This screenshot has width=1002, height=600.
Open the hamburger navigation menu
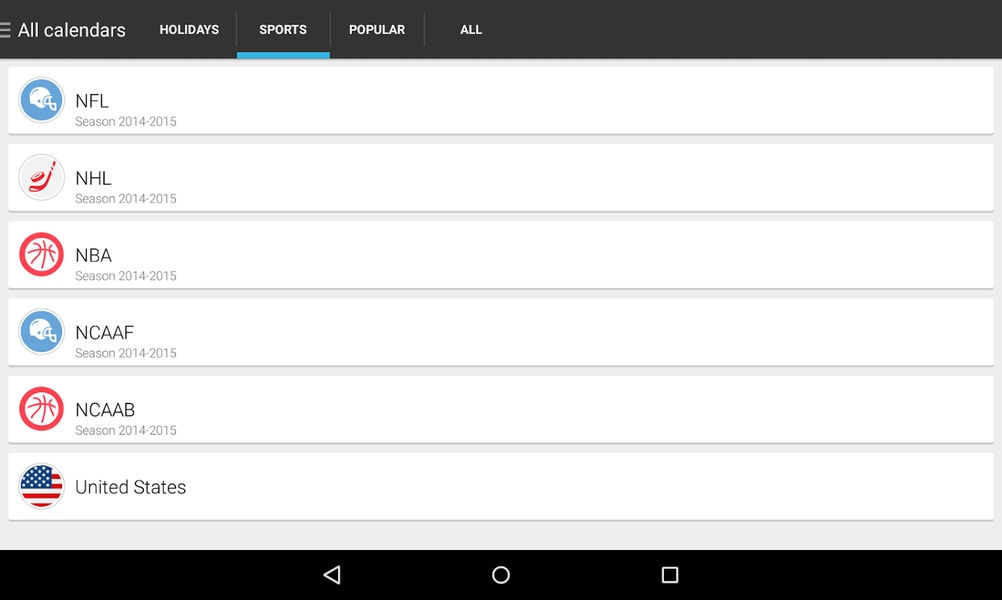tap(5, 29)
